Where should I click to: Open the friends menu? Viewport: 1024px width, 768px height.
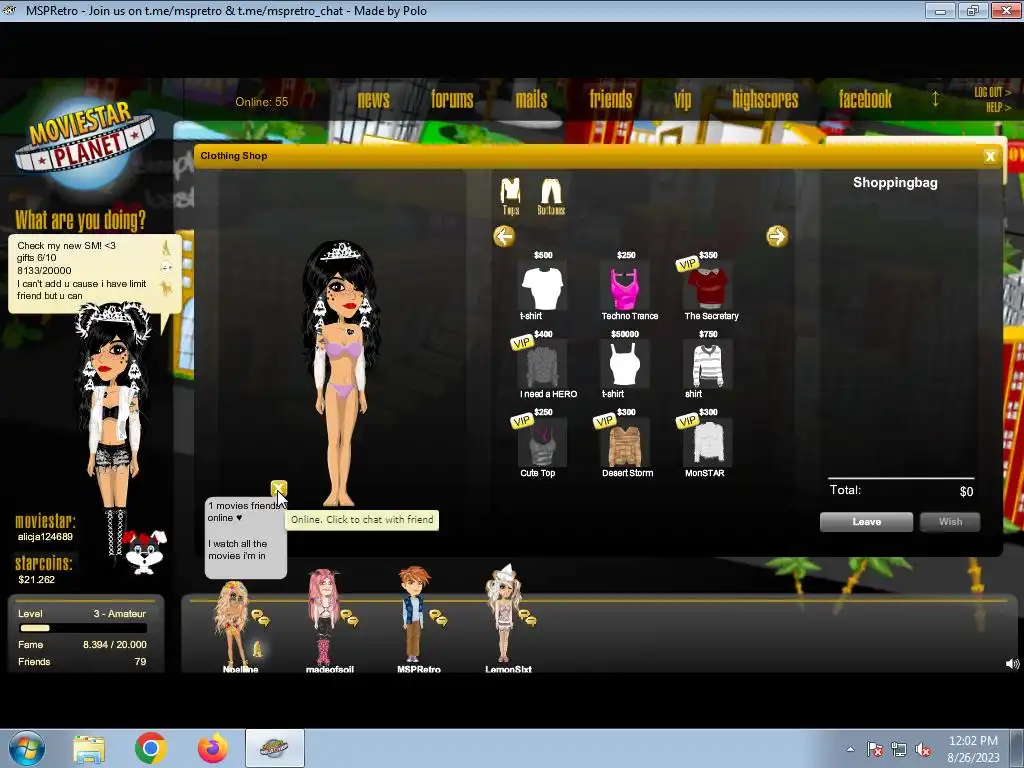[611, 99]
